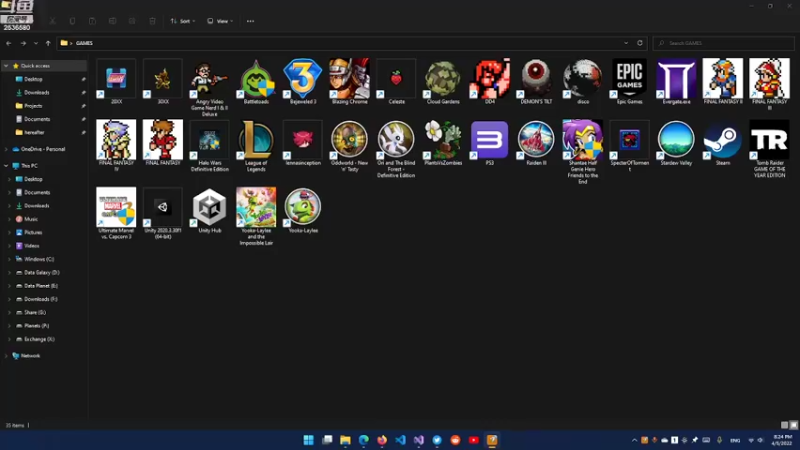Open the Share (G:) drive
This screenshot has height=450, width=800.
tap(35, 312)
